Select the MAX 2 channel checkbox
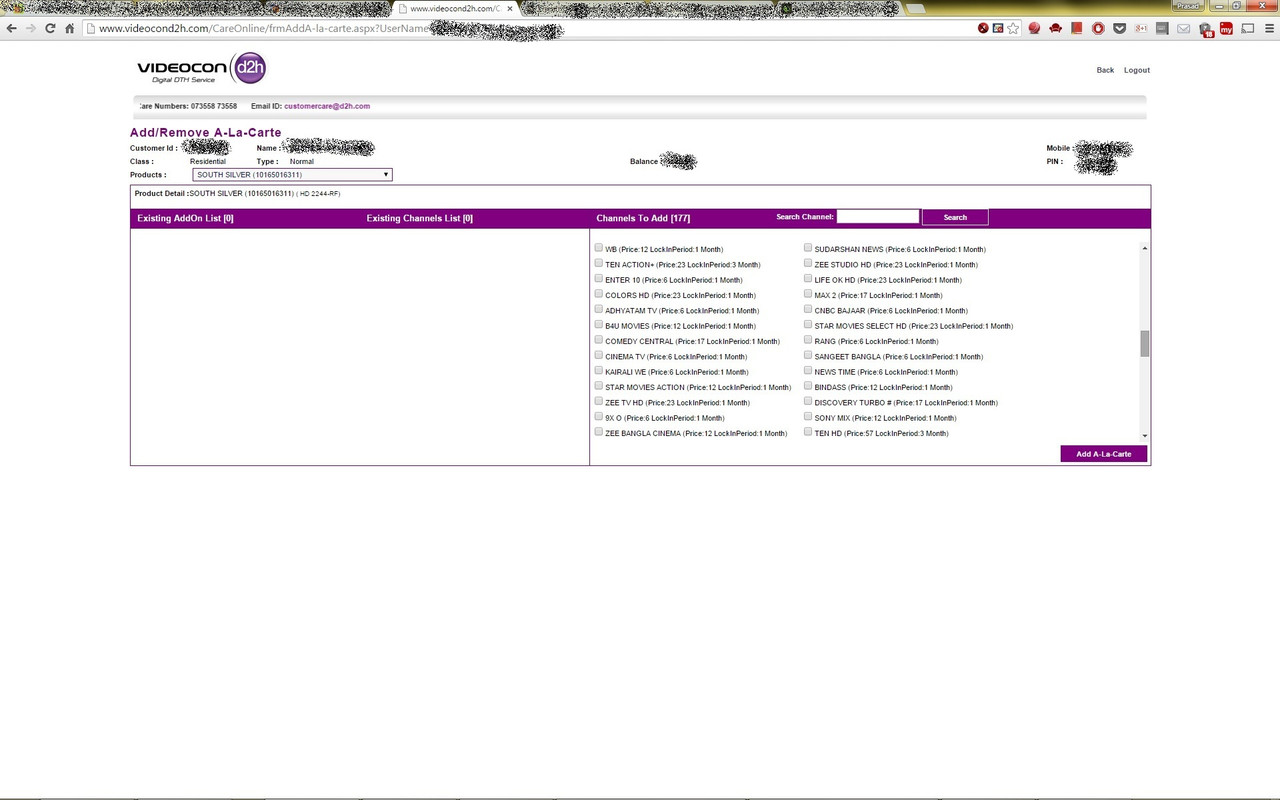This screenshot has width=1280, height=800. coord(808,294)
